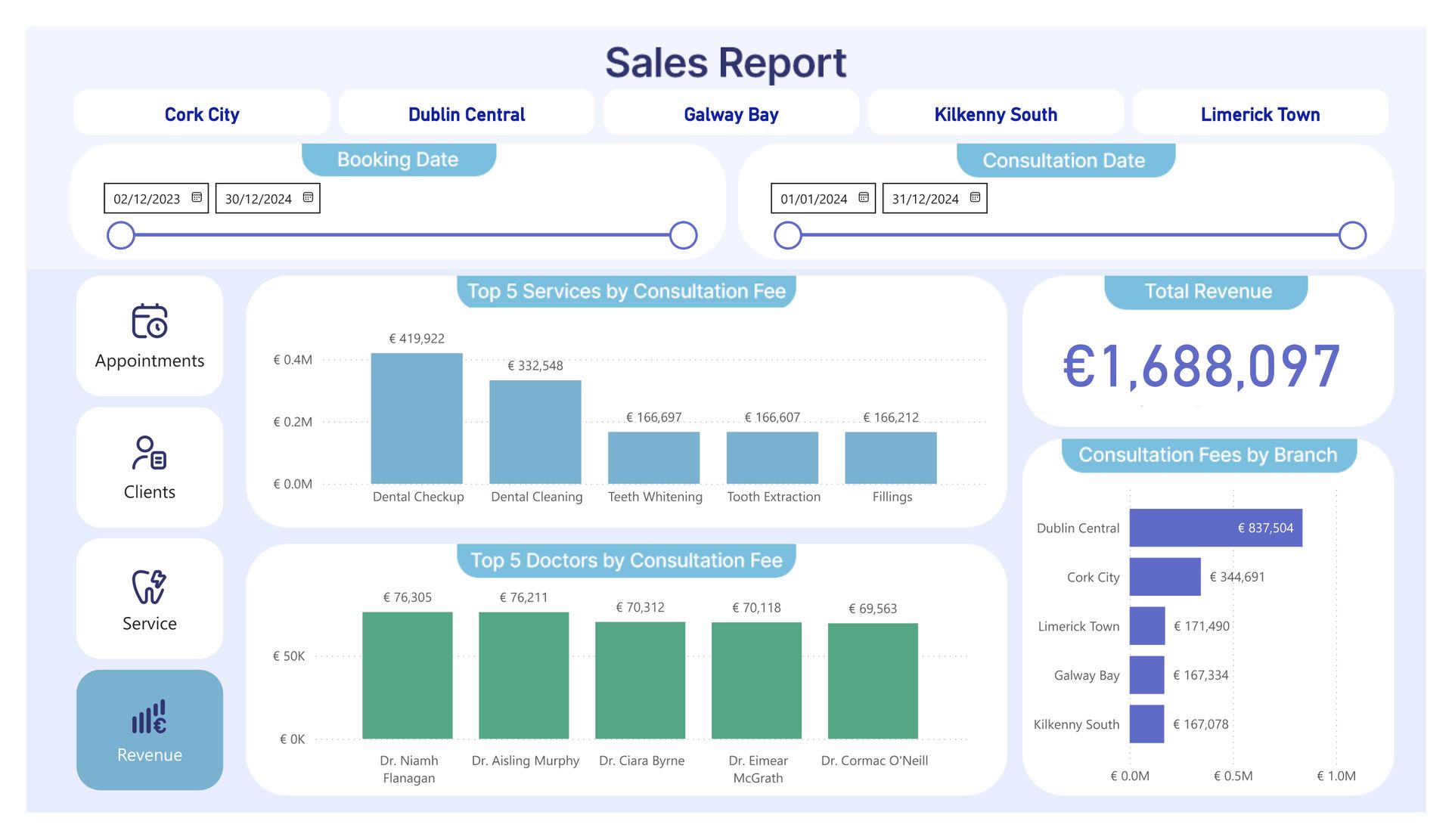Open the Appointments page calendar icon
Screen dimensions: 1452x840
coord(150,321)
